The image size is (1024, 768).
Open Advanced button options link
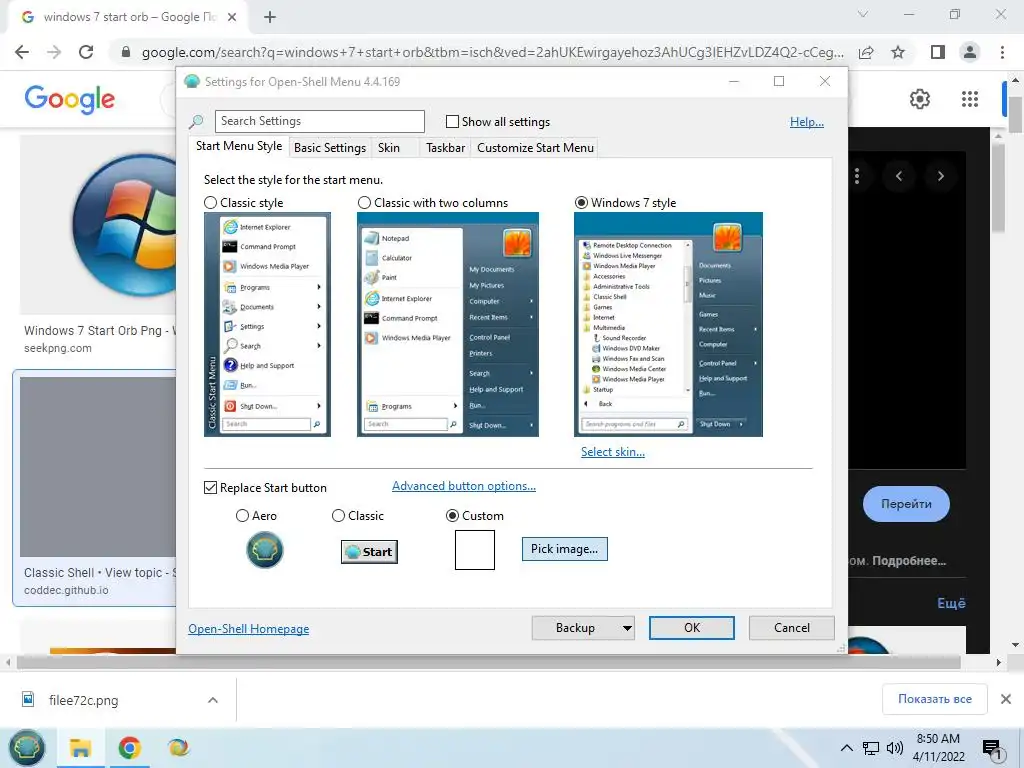pyautogui.click(x=464, y=486)
